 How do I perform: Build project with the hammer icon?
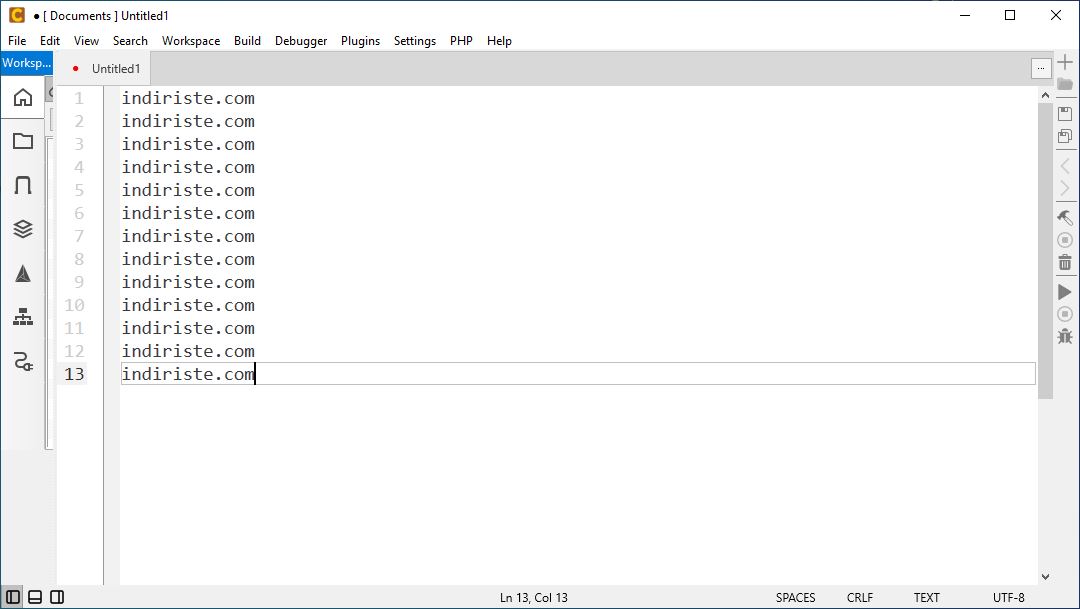[1065, 218]
